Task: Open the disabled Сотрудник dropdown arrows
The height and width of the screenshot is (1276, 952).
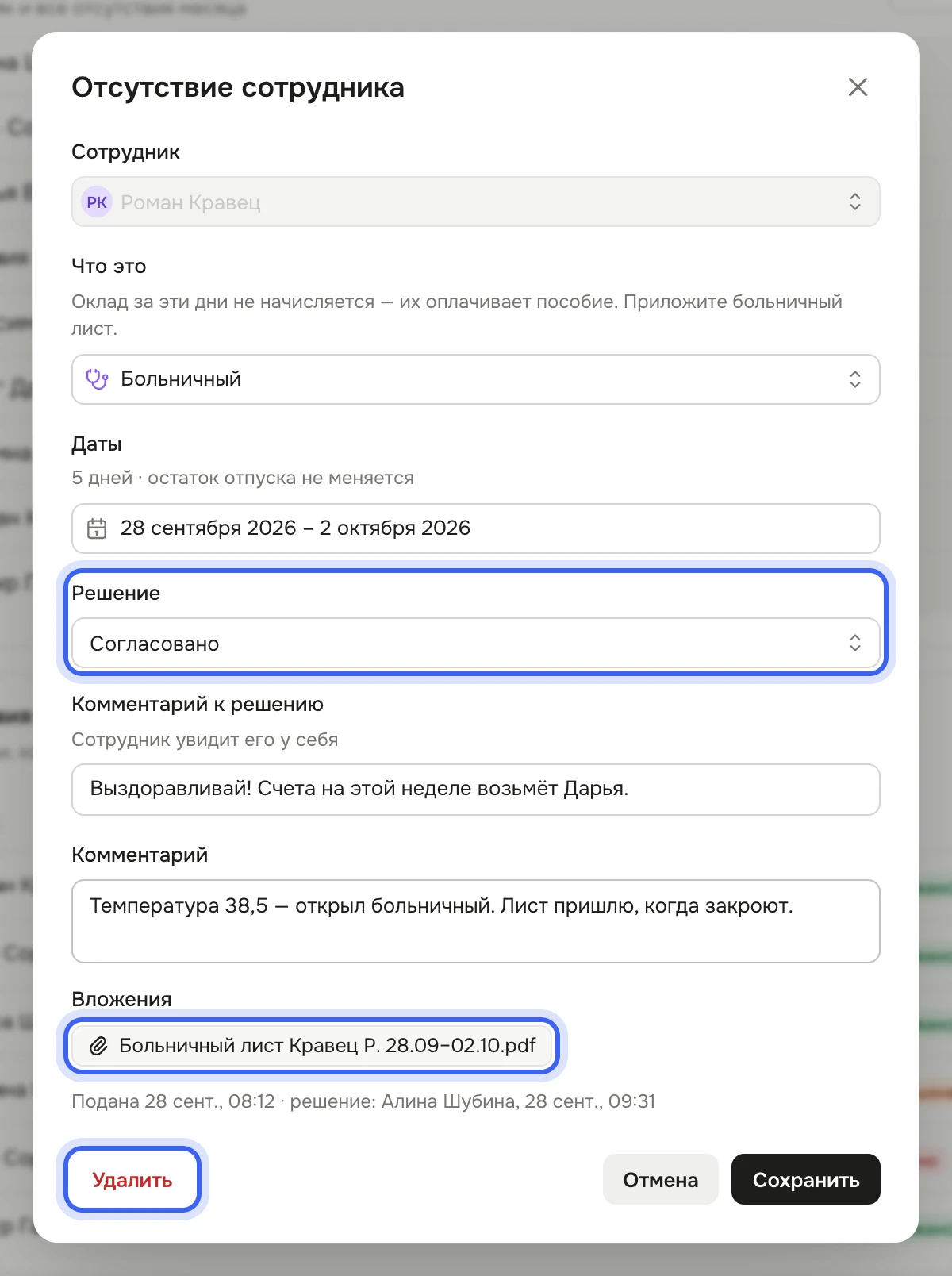Action: pos(854,202)
